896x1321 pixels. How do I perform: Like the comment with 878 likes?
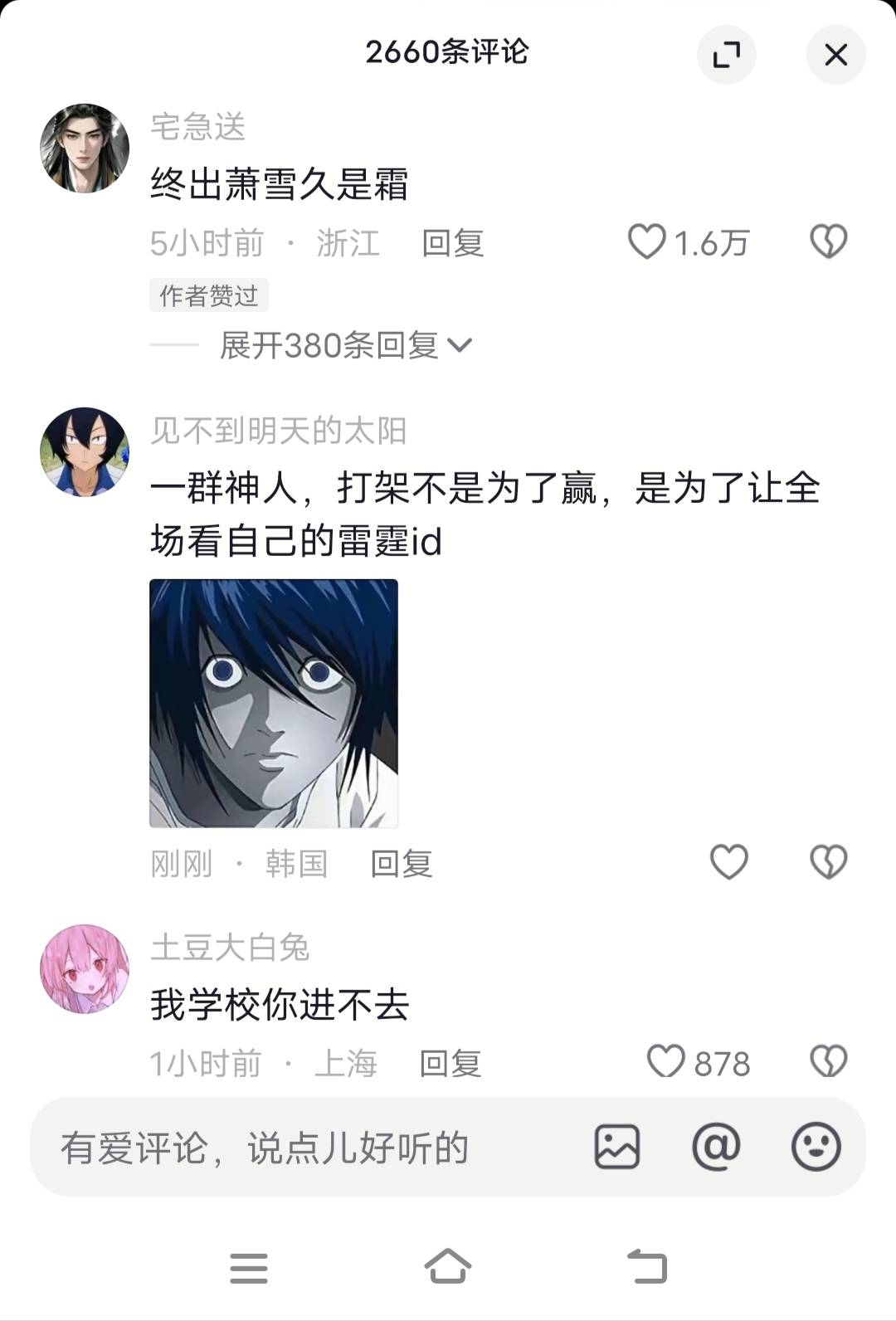click(665, 1062)
